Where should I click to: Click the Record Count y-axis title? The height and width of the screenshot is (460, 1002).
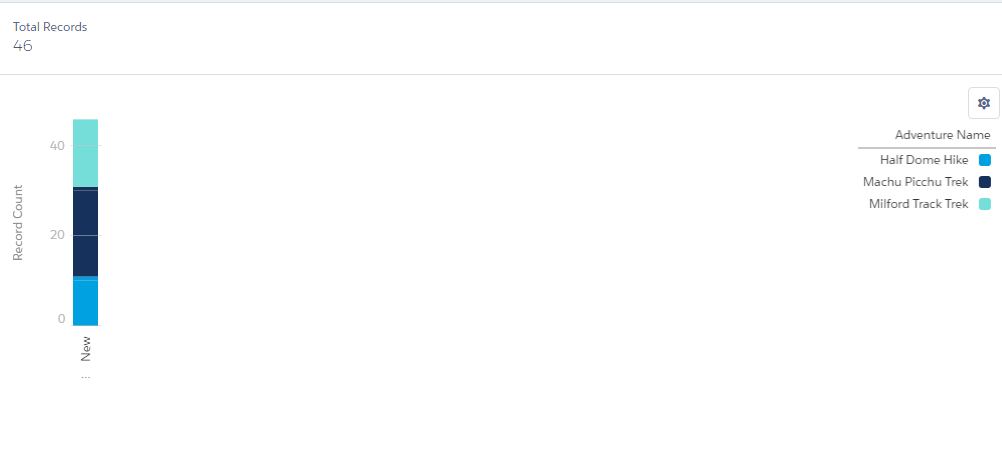(18, 222)
